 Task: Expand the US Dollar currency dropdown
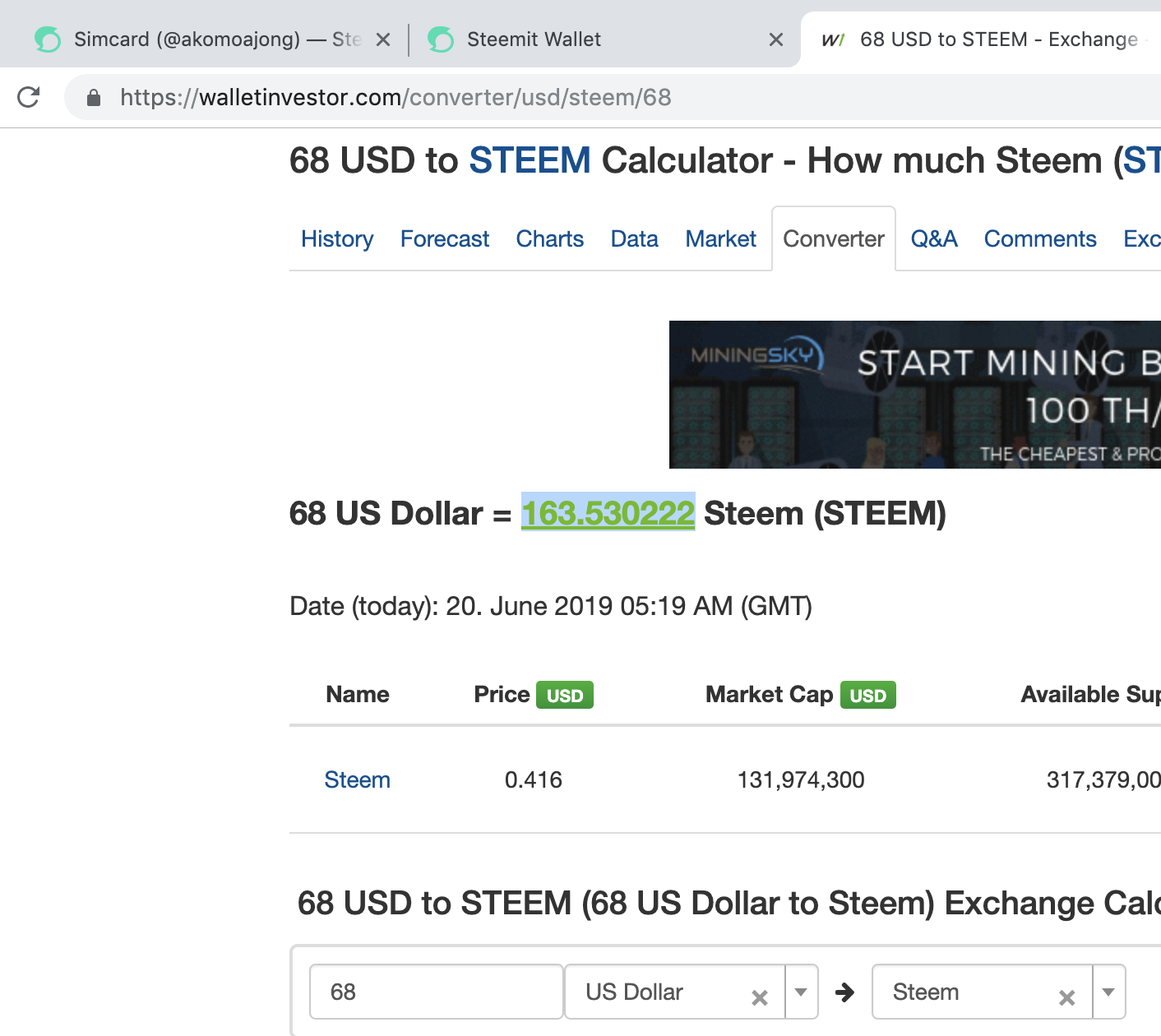click(801, 992)
